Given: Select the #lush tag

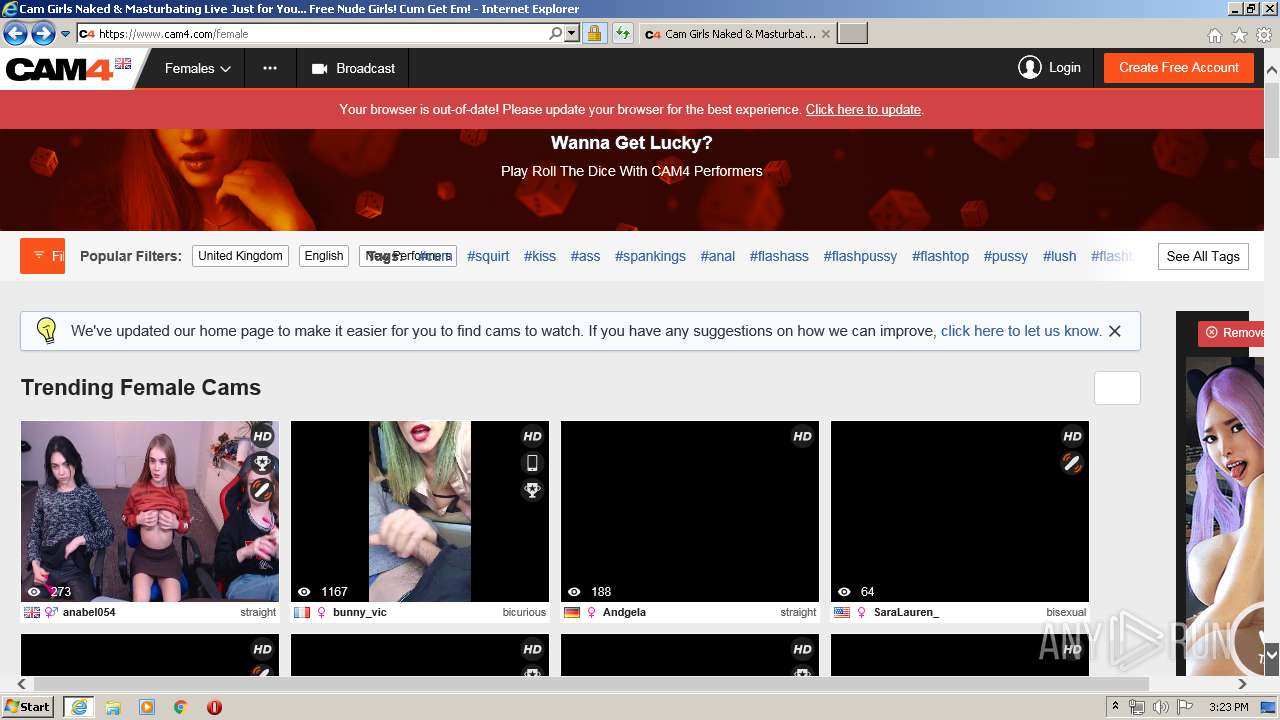Looking at the screenshot, I should (1059, 256).
